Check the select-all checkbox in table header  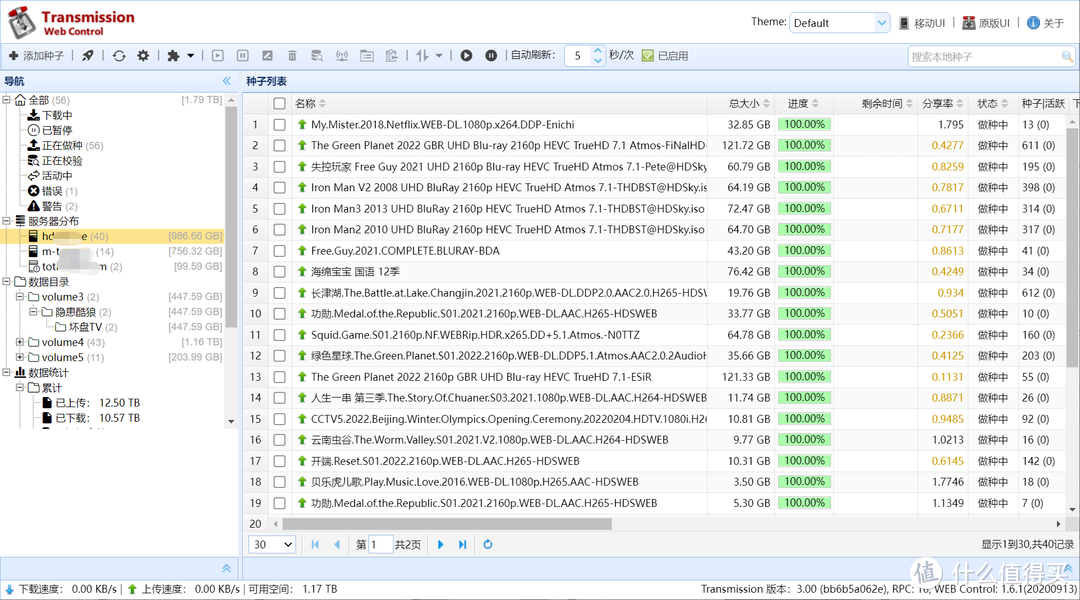(x=279, y=103)
